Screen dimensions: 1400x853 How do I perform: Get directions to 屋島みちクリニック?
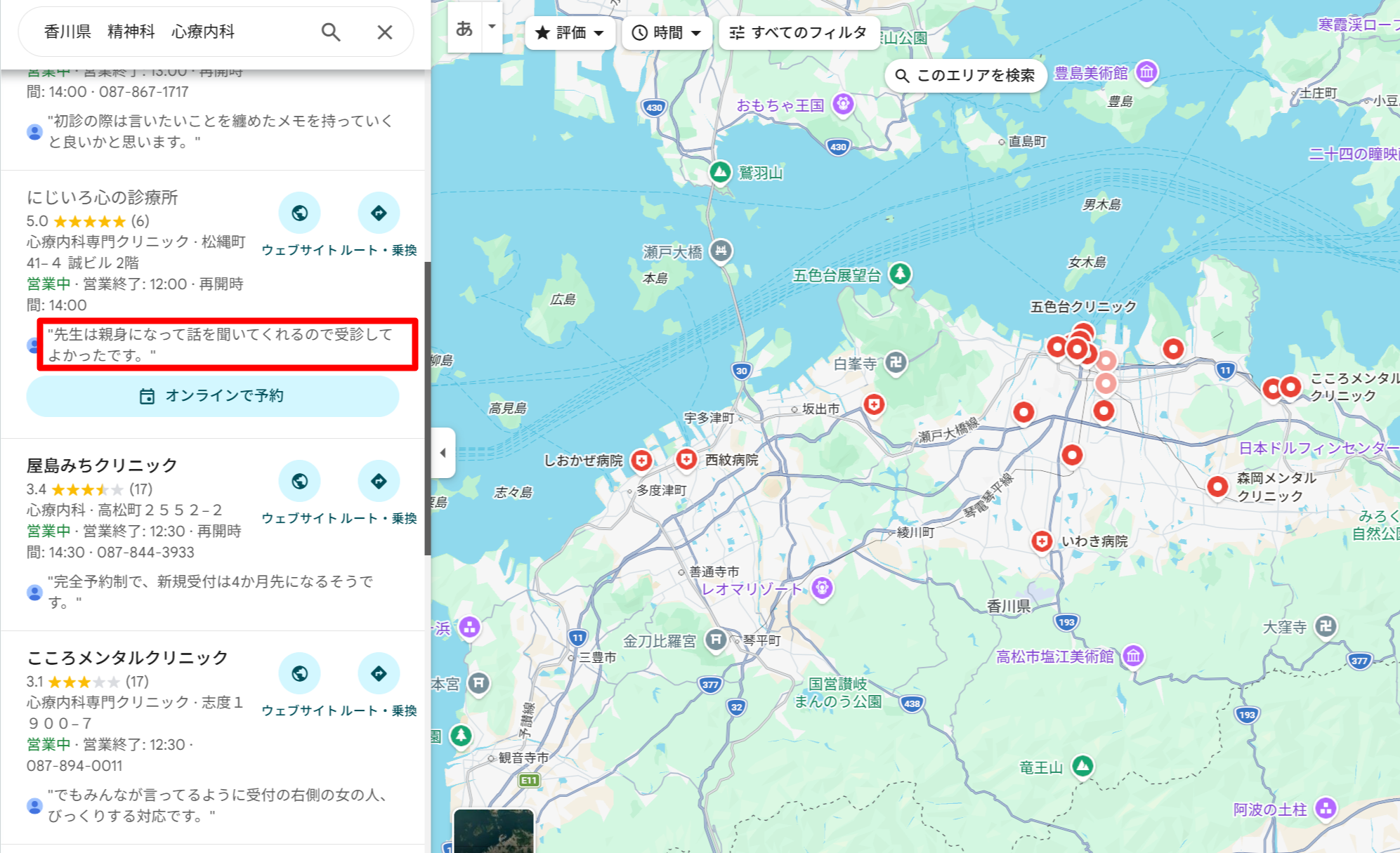[379, 481]
